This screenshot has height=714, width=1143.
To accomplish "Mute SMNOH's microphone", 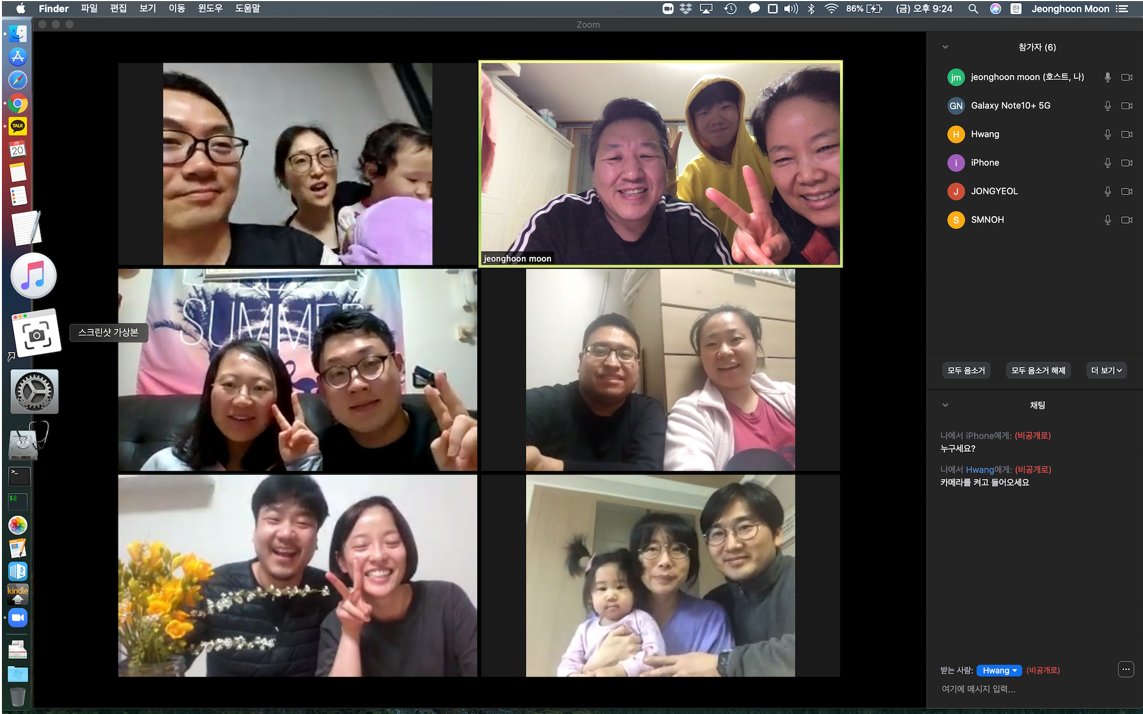I will point(1107,220).
